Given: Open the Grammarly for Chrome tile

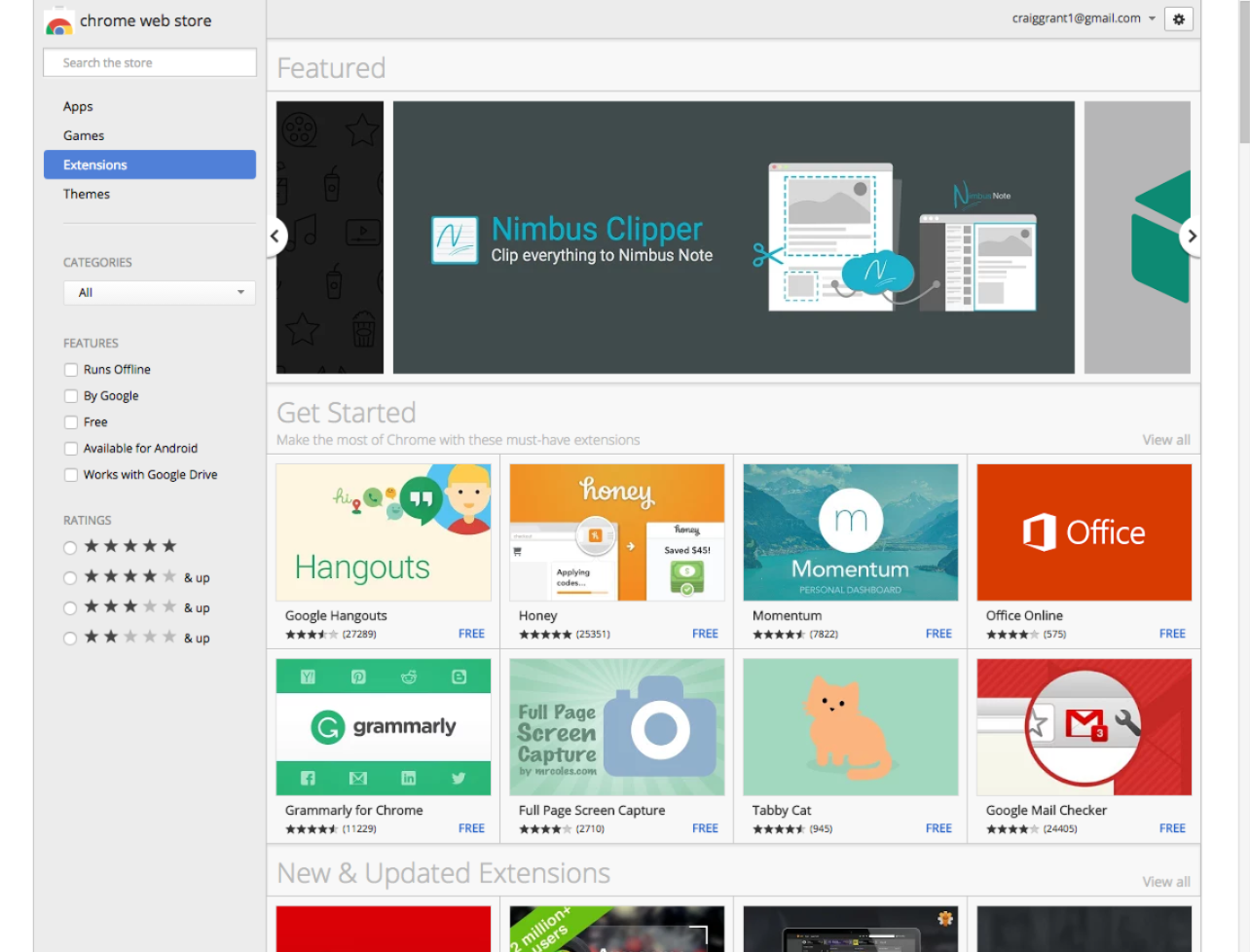Looking at the screenshot, I should click(383, 726).
